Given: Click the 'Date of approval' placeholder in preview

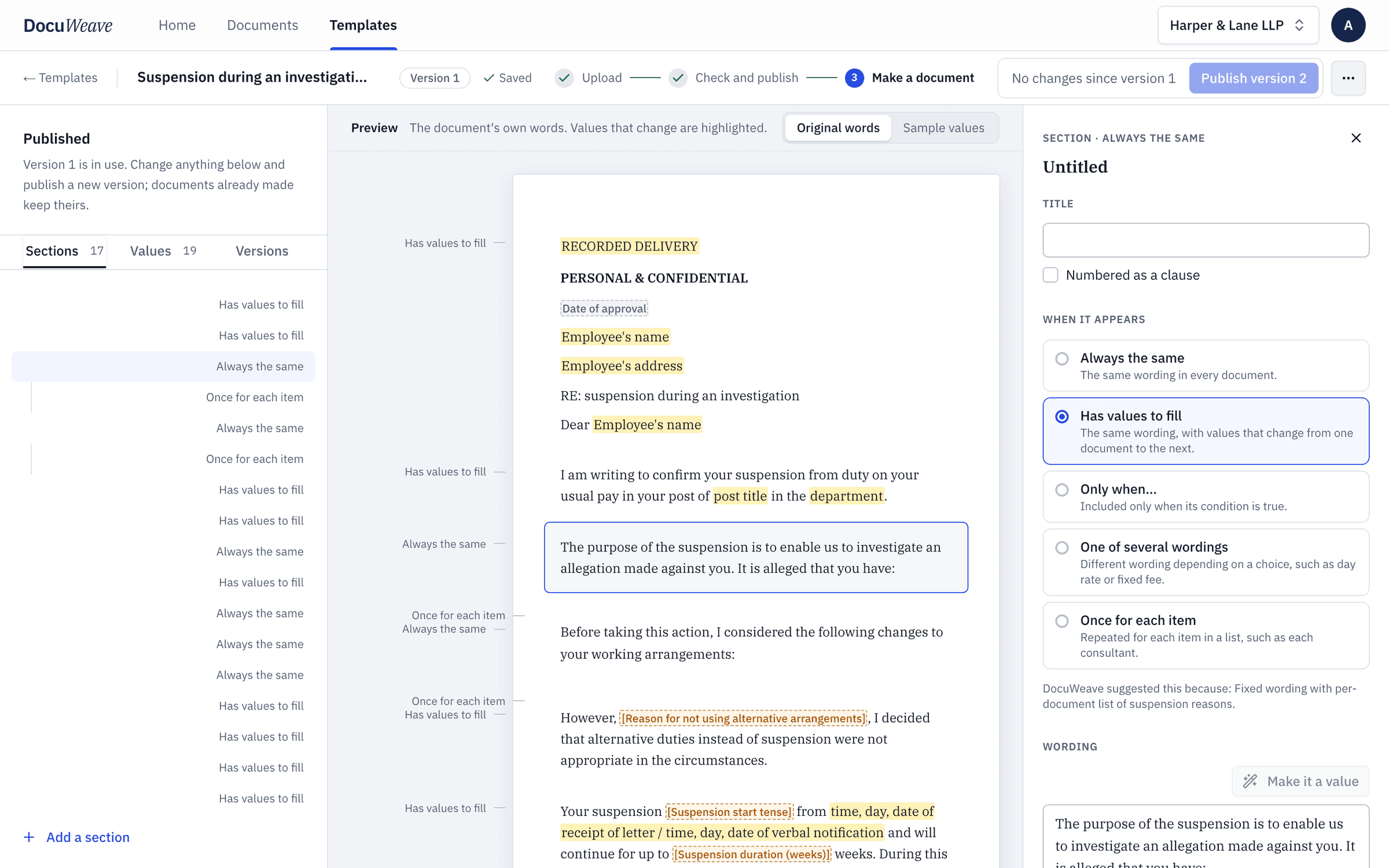Looking at the screenshot, I should [x=604, y=308].
